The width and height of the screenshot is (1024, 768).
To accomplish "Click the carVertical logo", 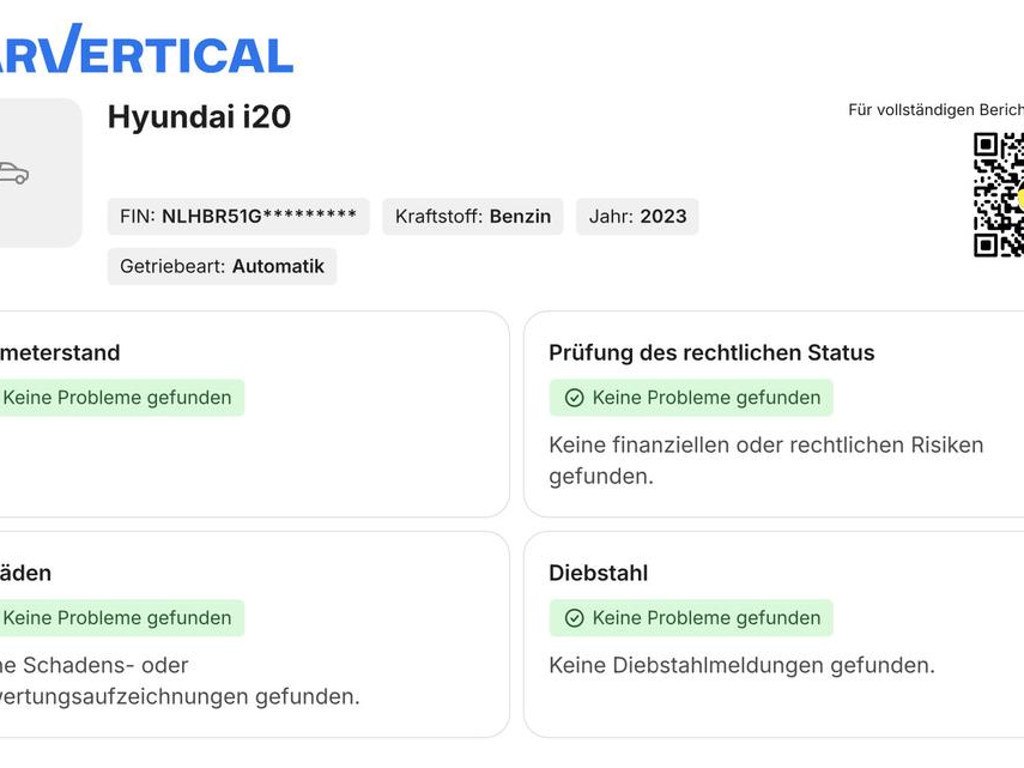I will point(146,49).
